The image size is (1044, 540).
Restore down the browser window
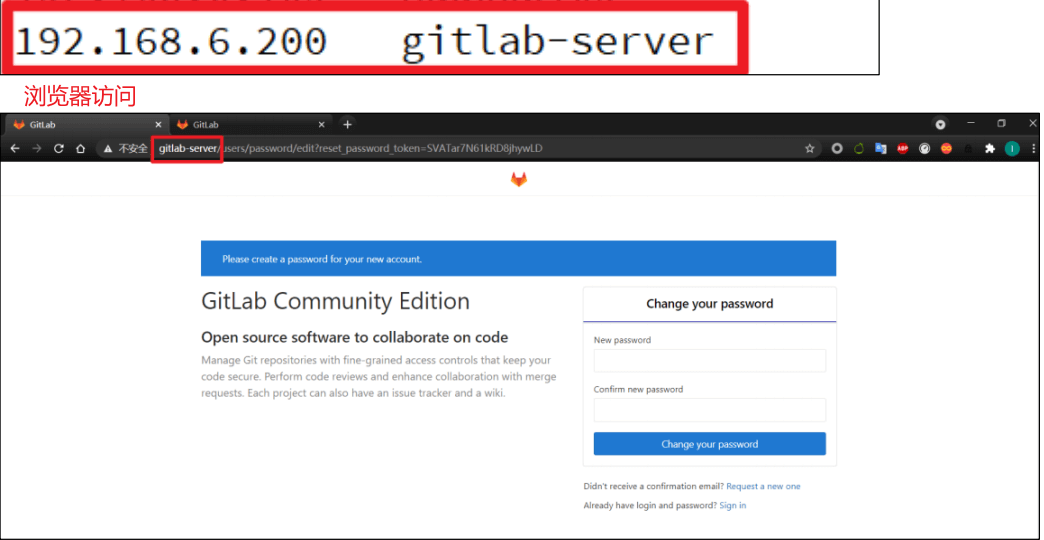pyautogui.click(x=1001, y=124)
